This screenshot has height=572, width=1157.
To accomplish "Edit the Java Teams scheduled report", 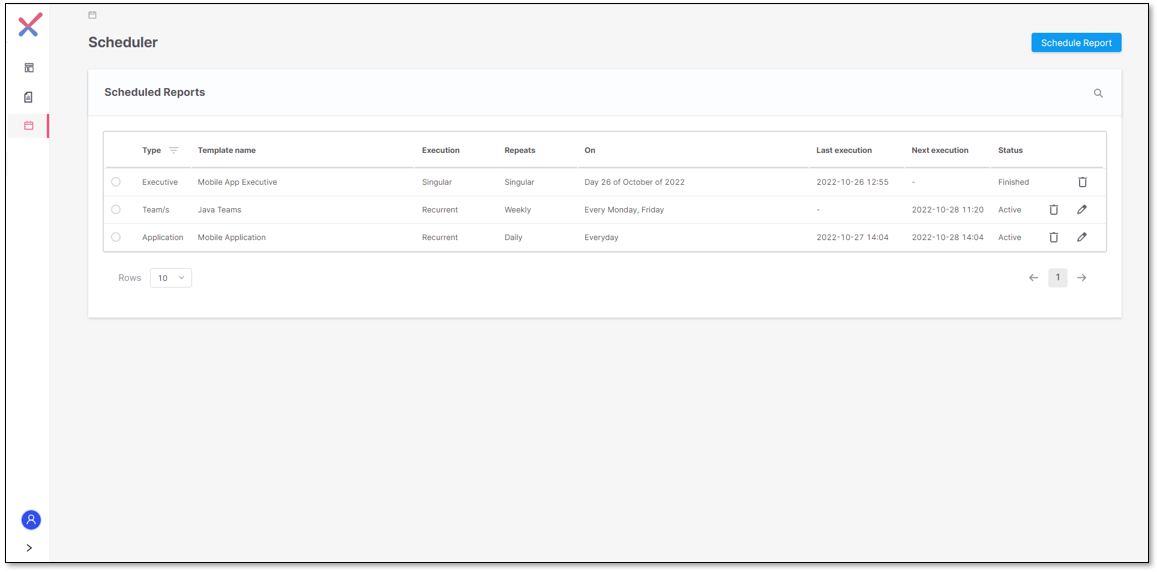I will pyautogui.click(x=1082, y=210).
